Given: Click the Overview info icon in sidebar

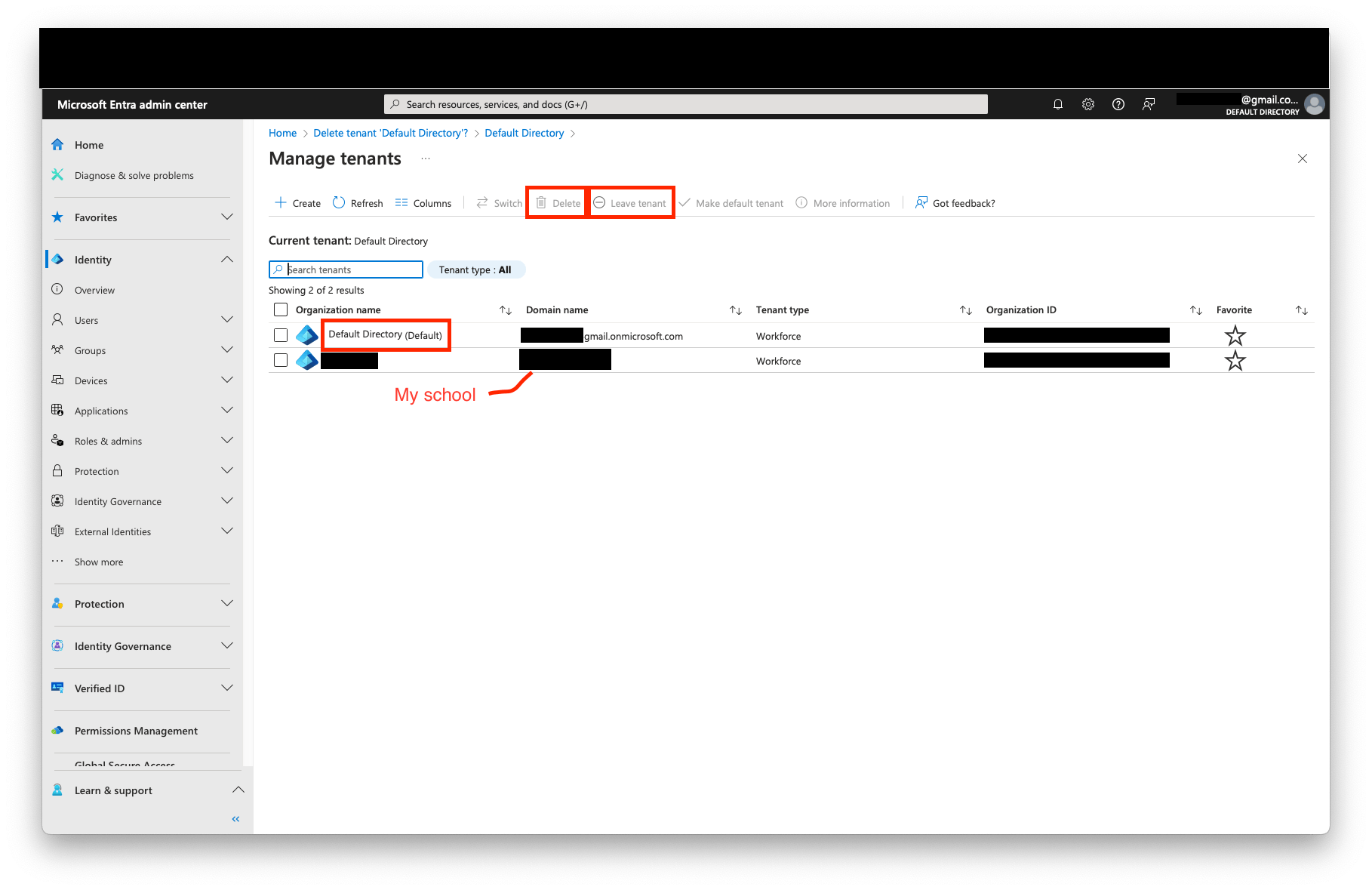Looking at the screenshot, I should tap(57, 289).
